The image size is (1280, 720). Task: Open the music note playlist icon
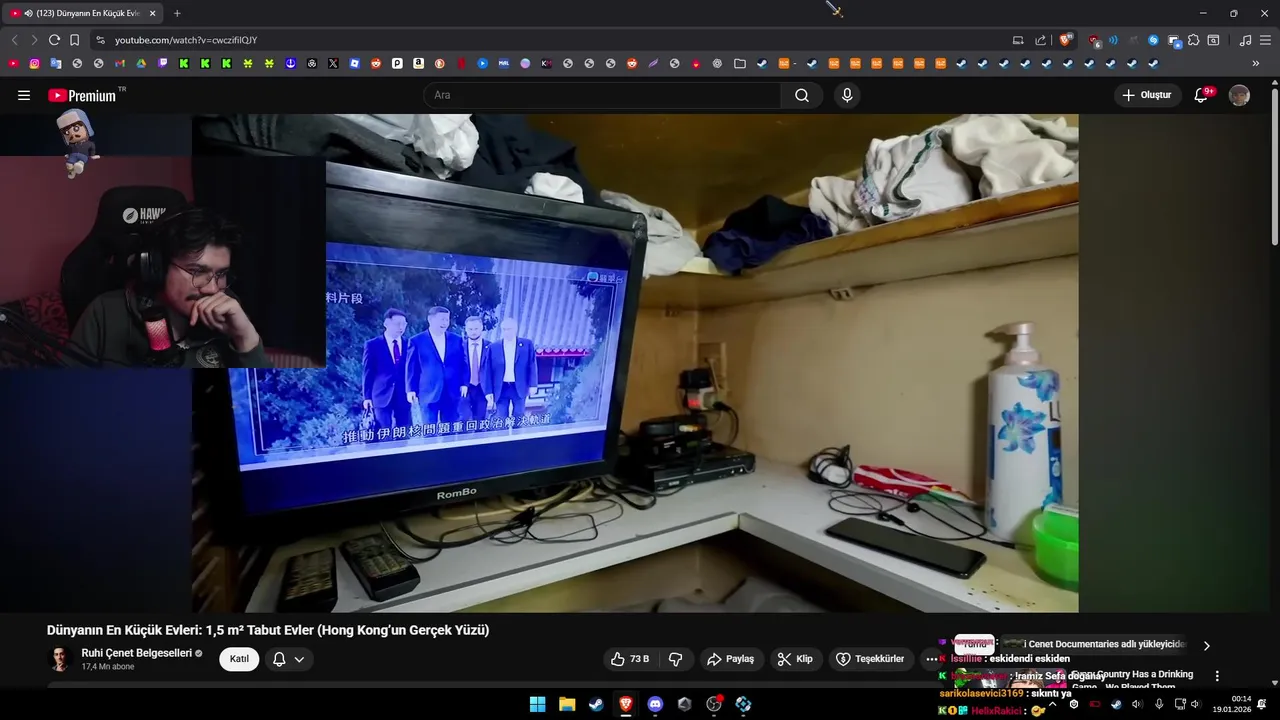[x=1245, y=40]
